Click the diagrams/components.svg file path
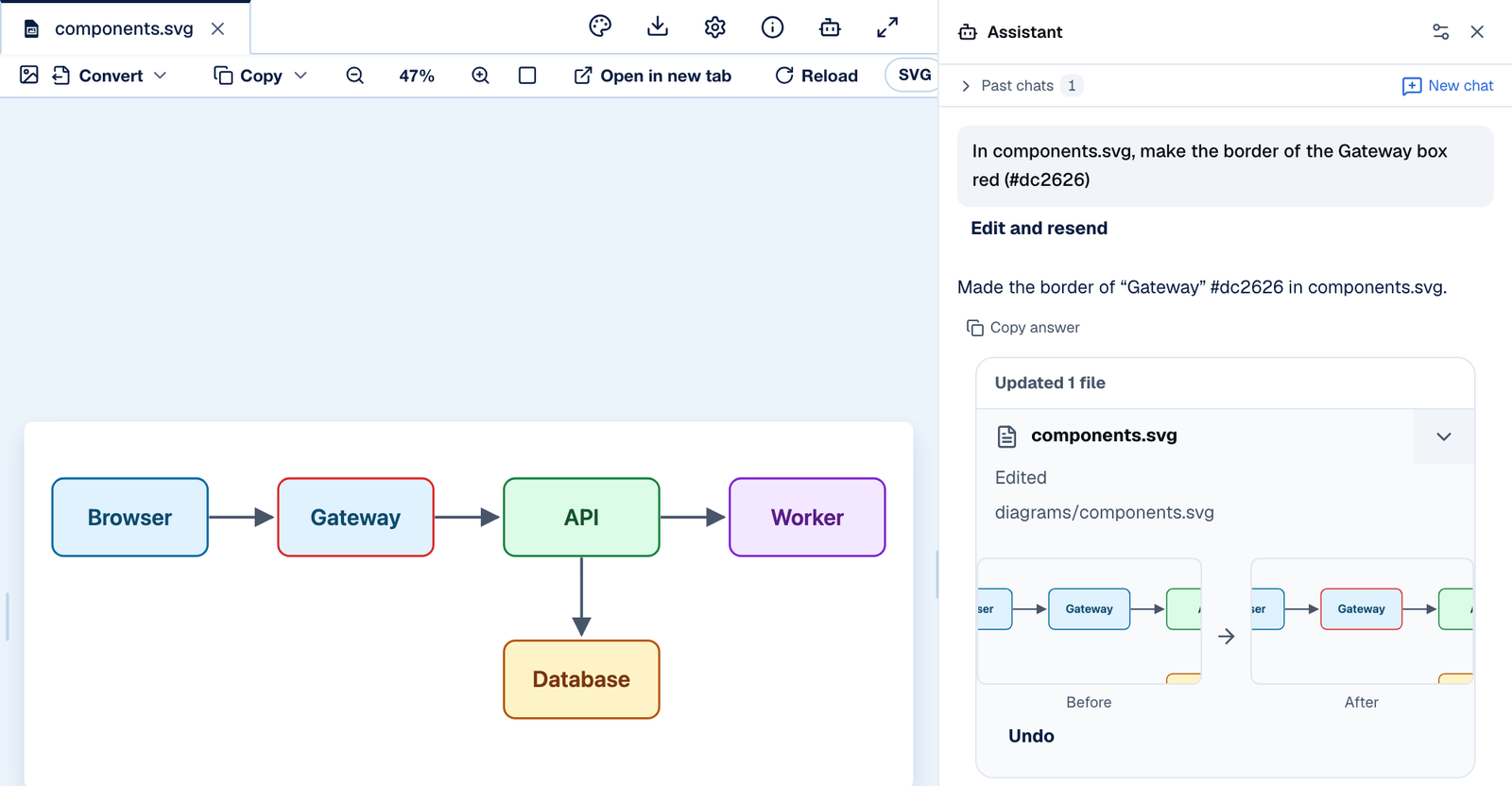The width and height of the screenshot is (1512, 786). pyautogui.click(x=1105, y=513)
